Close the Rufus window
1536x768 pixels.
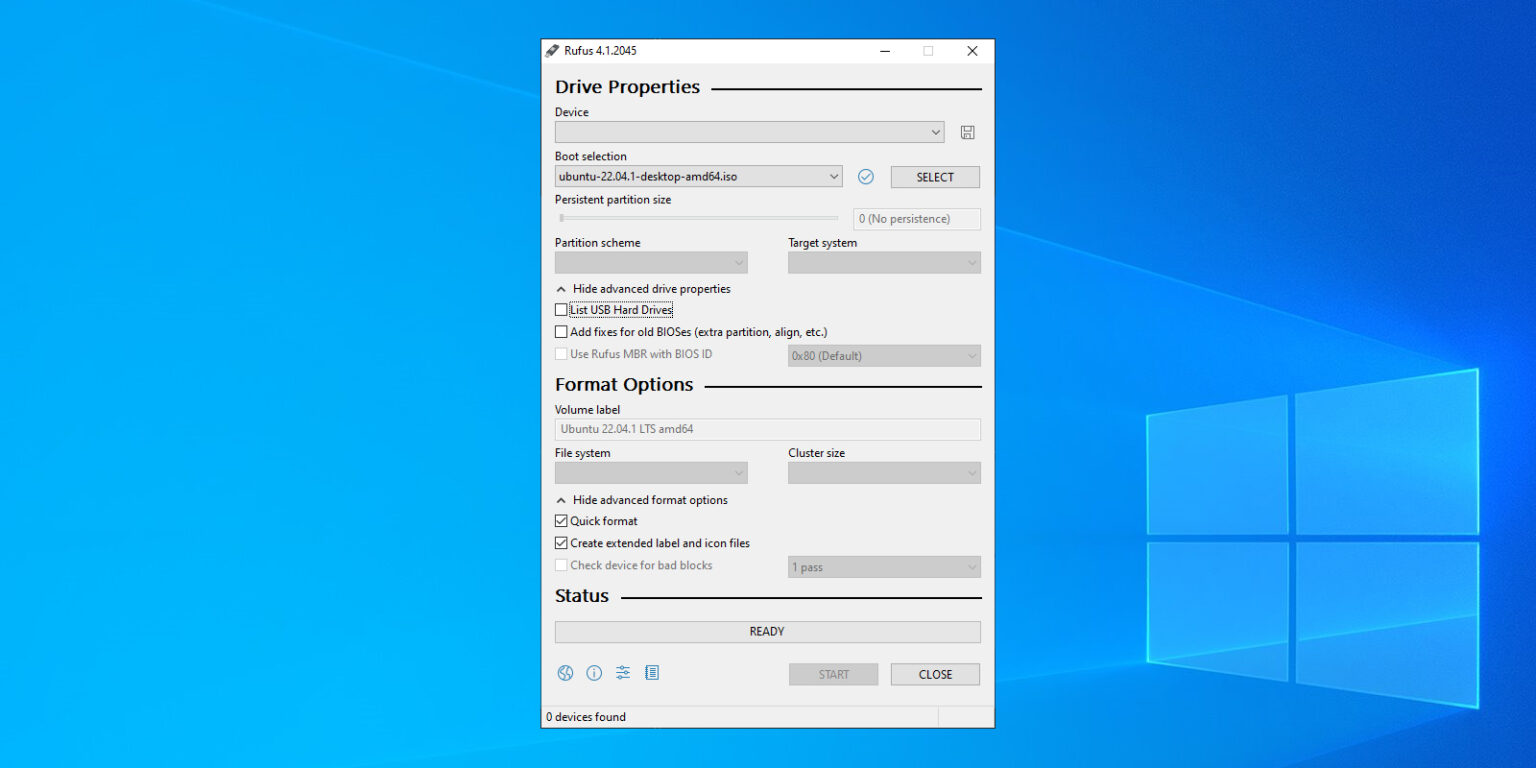point(972,51)
